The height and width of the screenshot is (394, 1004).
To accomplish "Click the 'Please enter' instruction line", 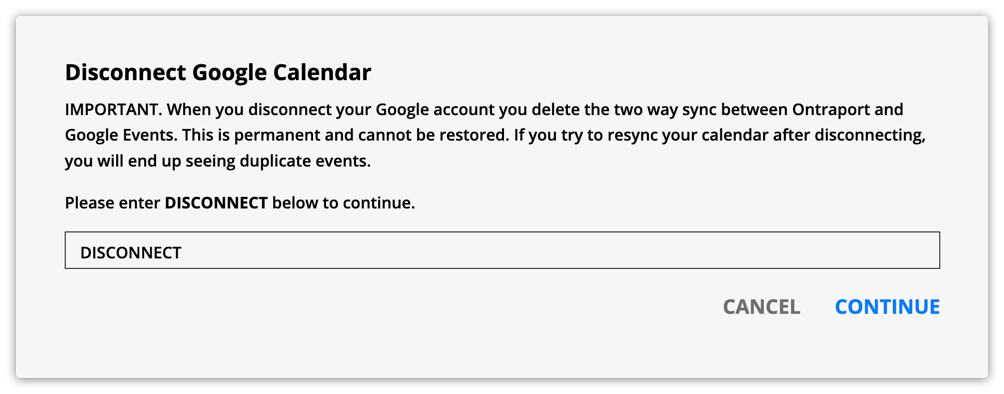I will [x=240, y=204].
